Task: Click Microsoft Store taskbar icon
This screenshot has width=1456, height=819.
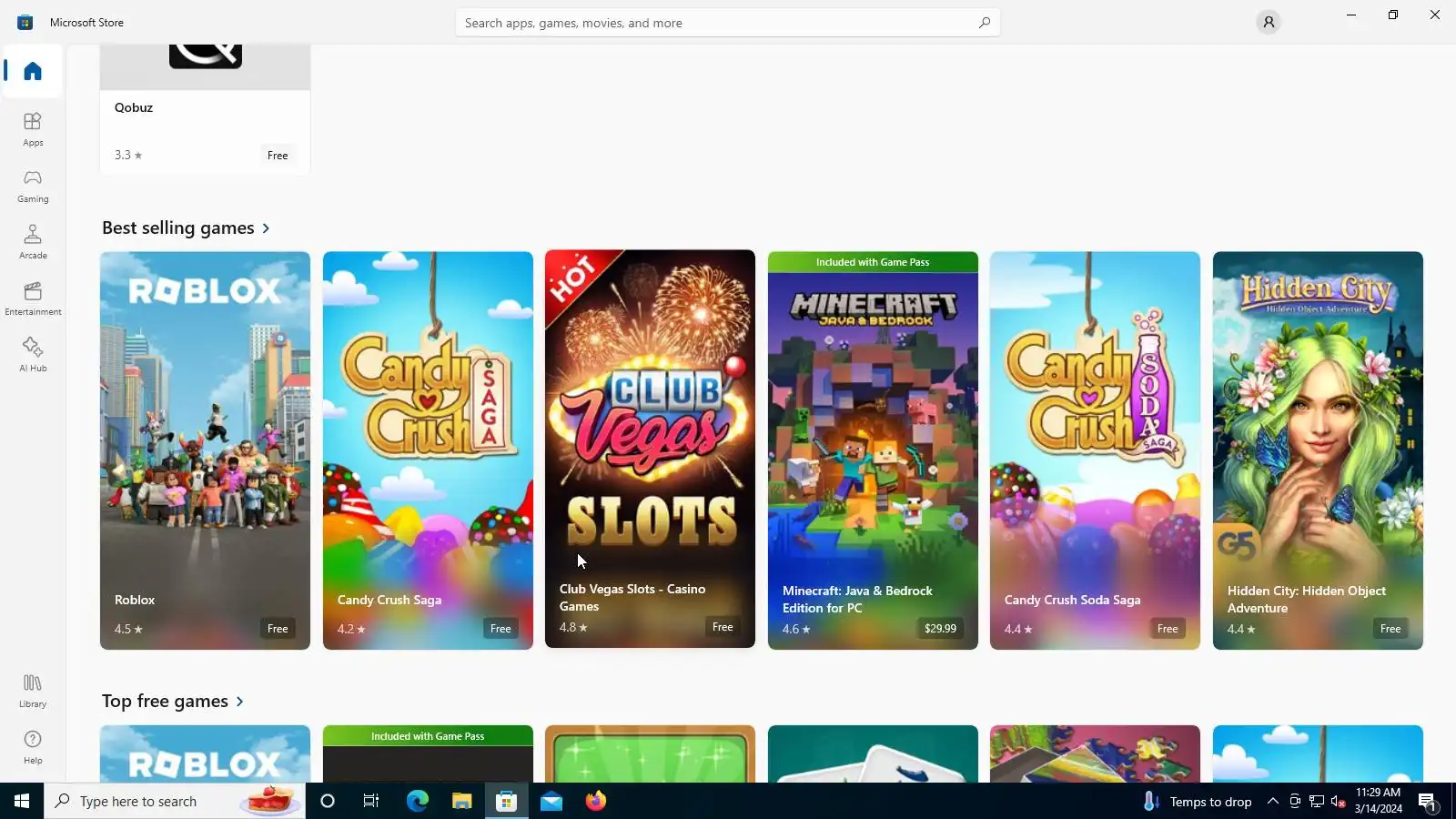Action: coord(506,801)
